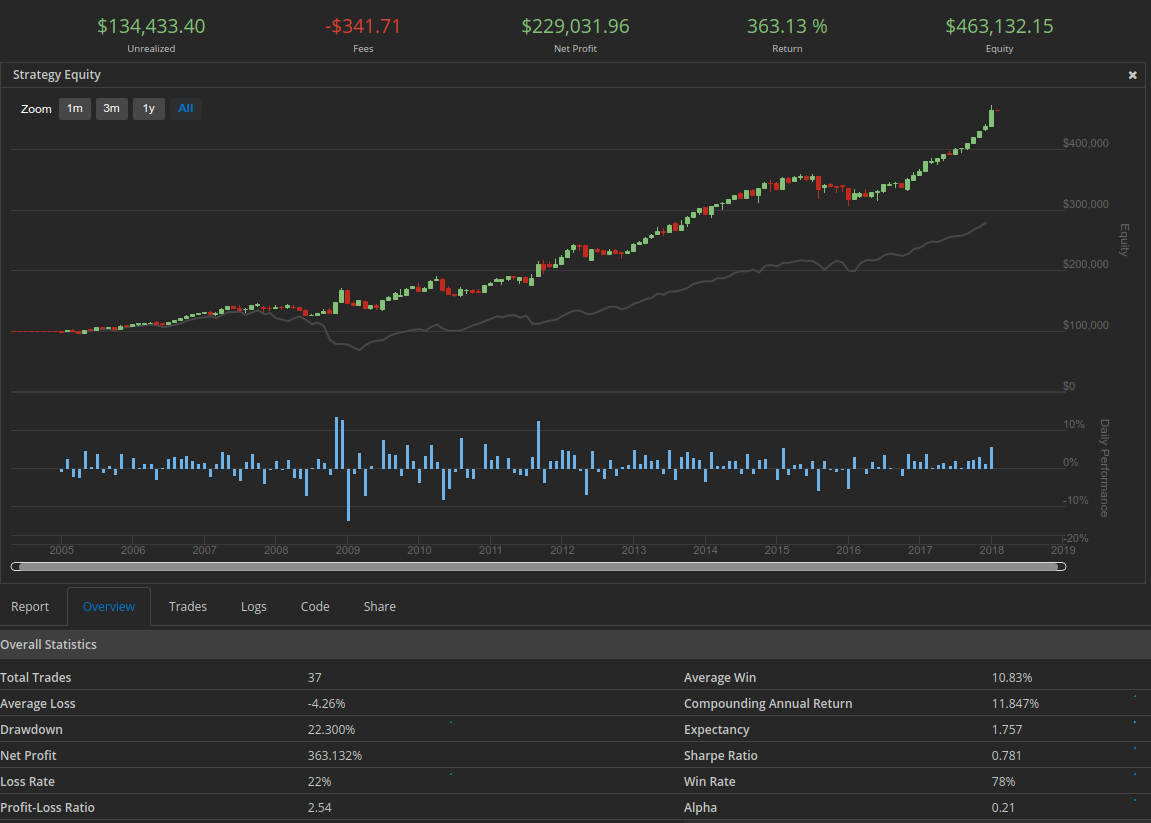This screenshot has width=1151, height=823.
Task: Open the Share tab
Action: (379, 607)
